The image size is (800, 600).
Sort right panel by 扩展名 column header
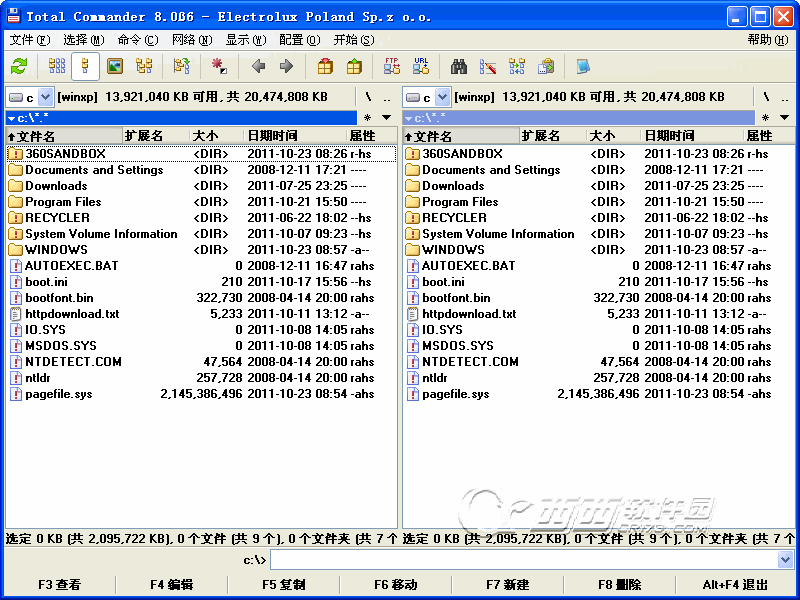click(553, 136)
